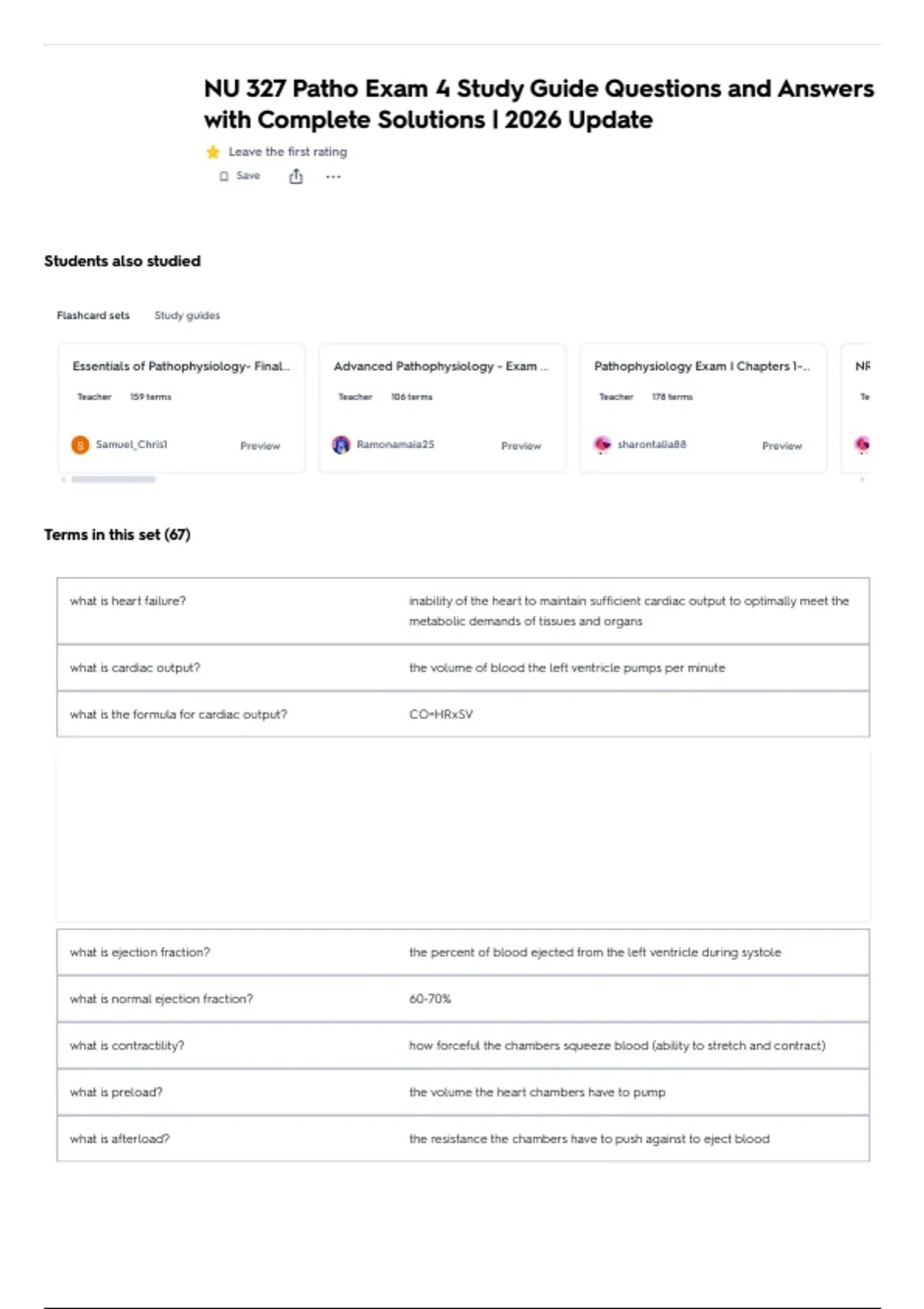
Task: Preview Essentials of Pathophysiology set
Action: pos(260,446)
